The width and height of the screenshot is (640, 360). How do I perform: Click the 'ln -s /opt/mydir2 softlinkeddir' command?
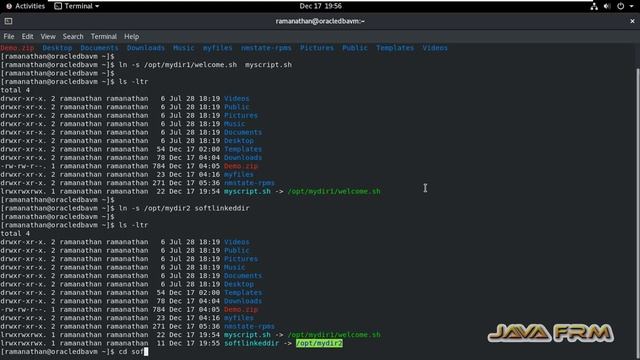pos(184,208)
